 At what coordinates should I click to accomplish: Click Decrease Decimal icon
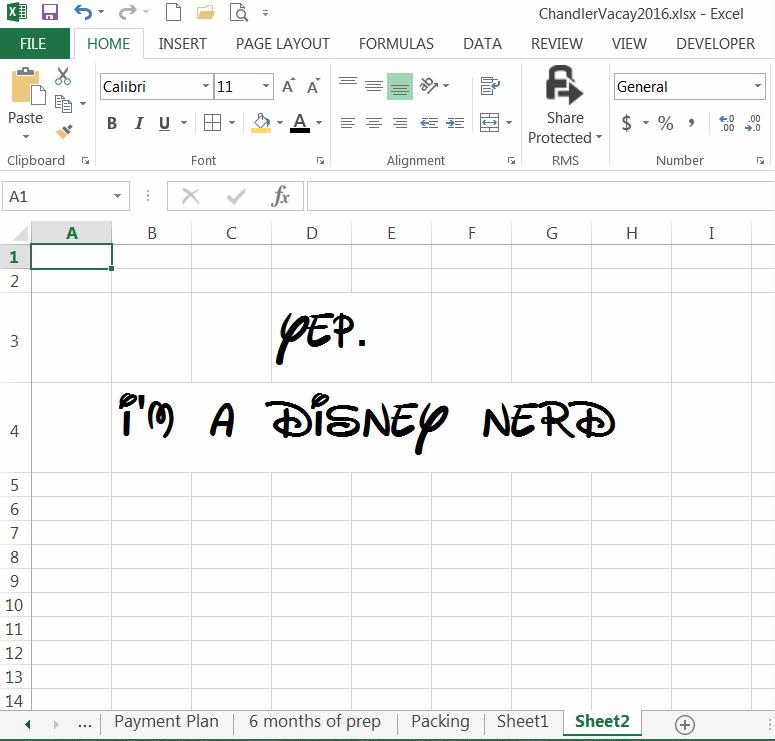click(753, 123)
